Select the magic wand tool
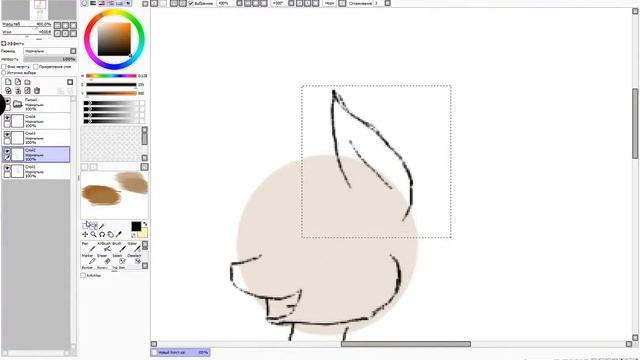Image resolution: width=640 pixels, height=360 pixels. pos(102,226)
